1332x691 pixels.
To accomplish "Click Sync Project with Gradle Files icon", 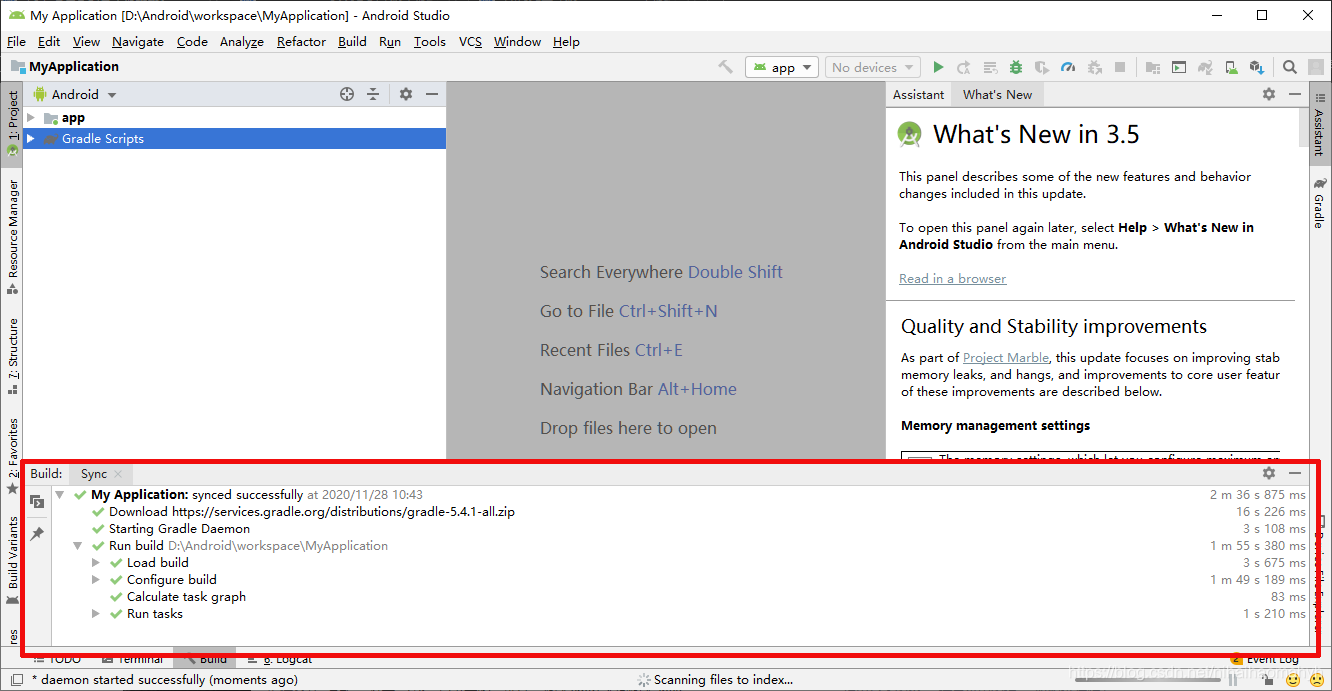I will coord(1205,67).
